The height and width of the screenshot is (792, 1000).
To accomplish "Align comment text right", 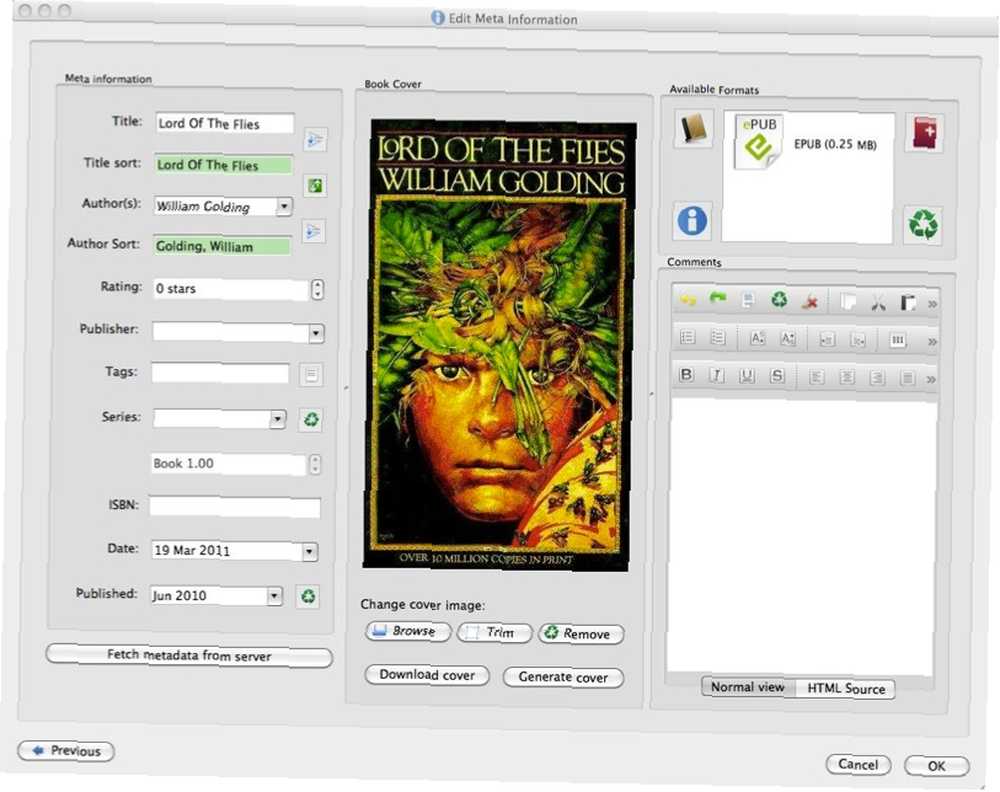I will click(x=877, y=378).
